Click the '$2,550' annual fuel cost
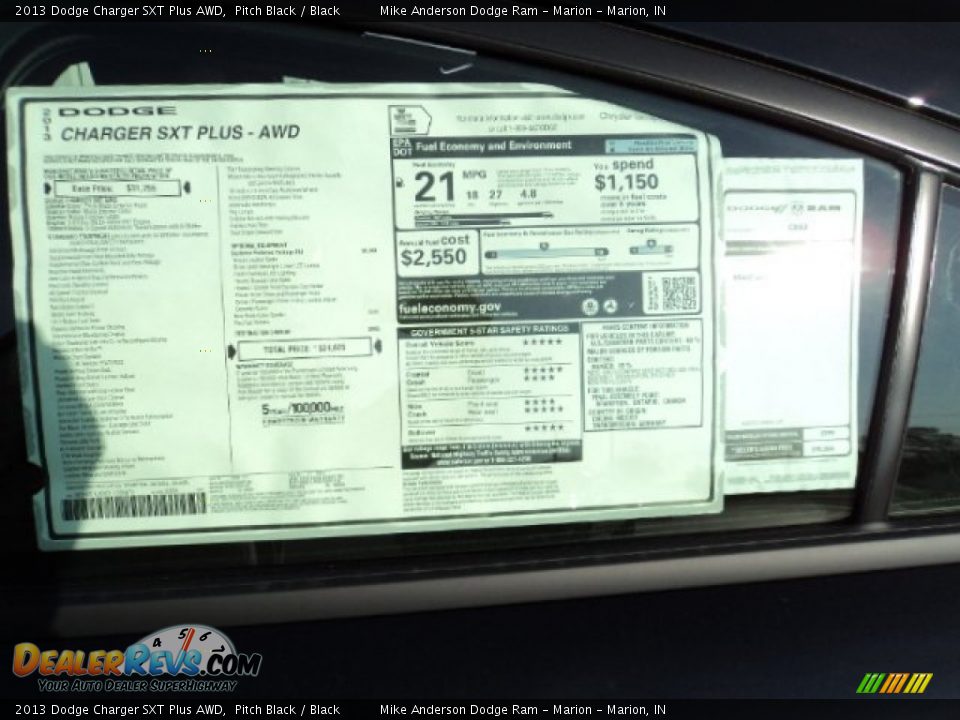960x720 pixels. [433, 258]
